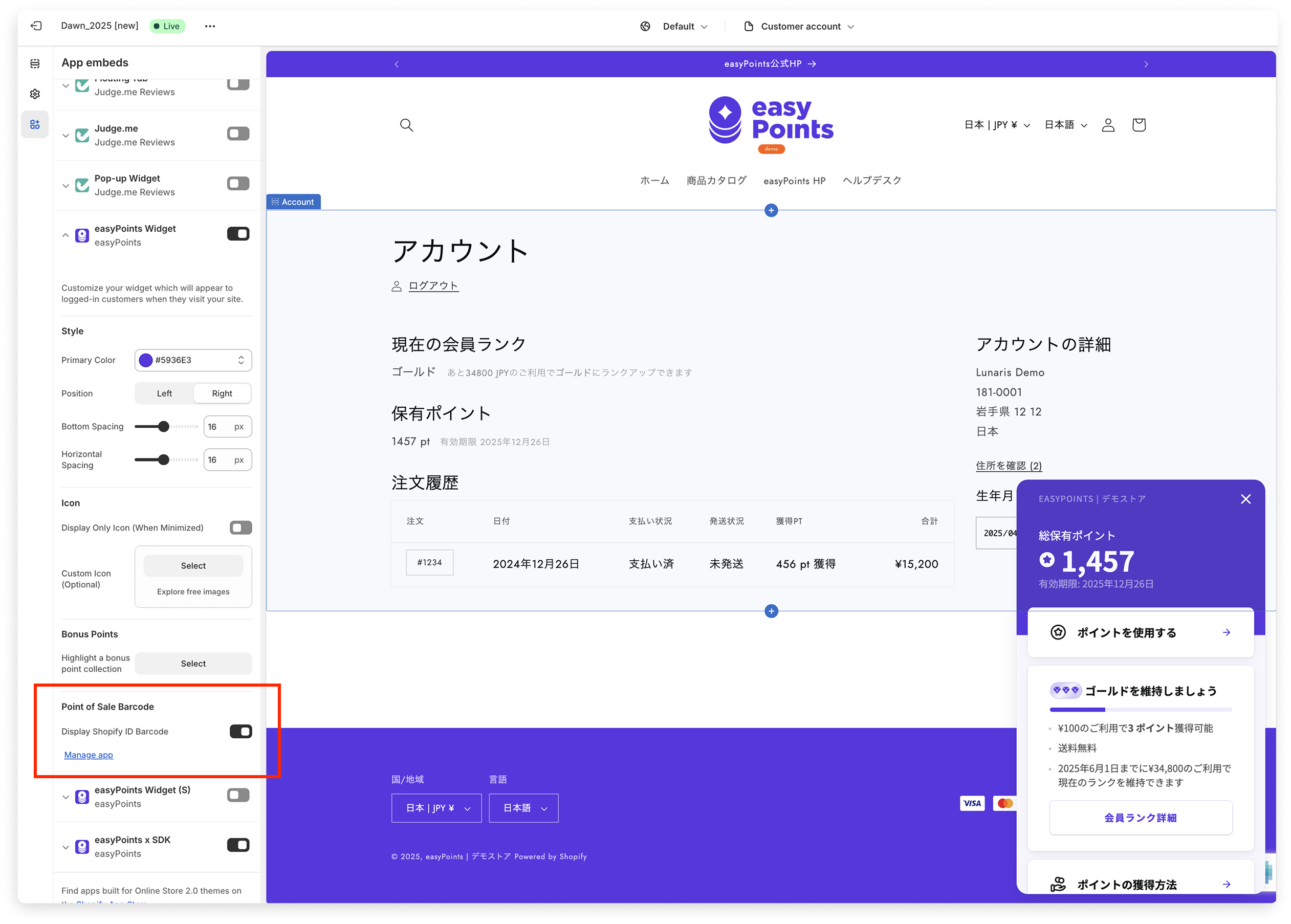
Task: Expand the easyPoints x SDK settings
Action: [x=65, y=847]
